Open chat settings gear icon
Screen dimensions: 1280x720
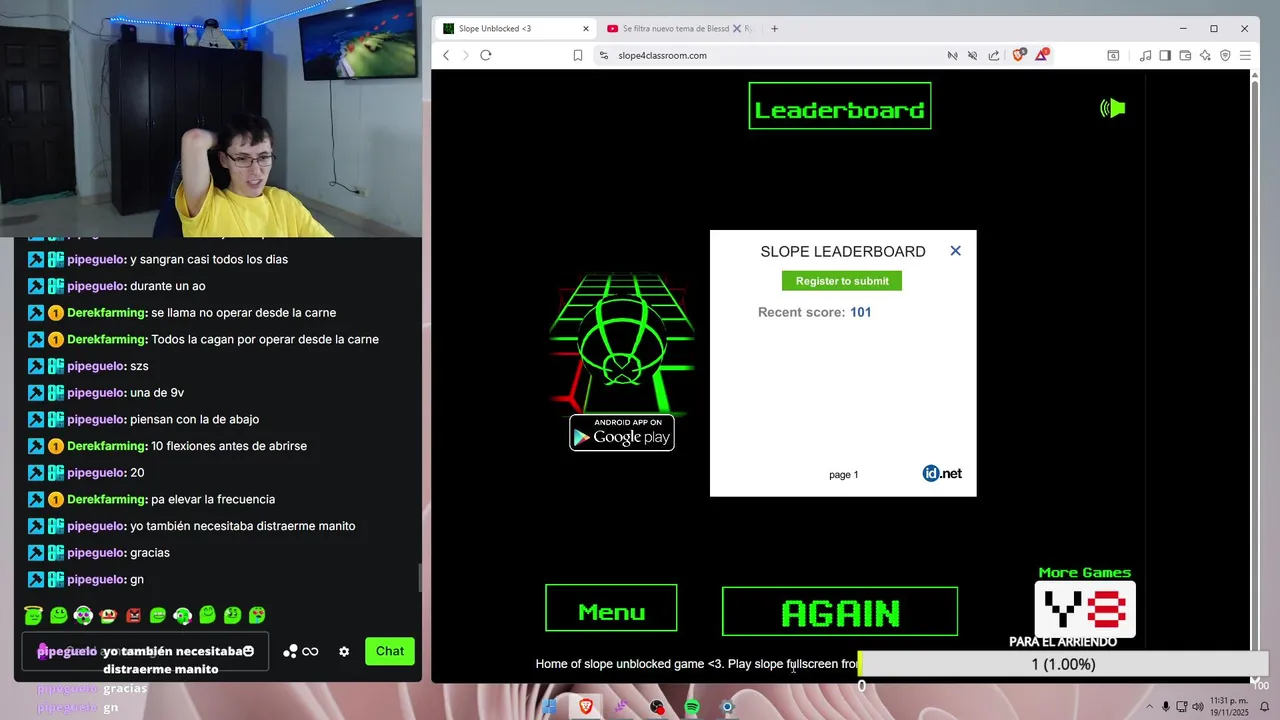[x=344, y=651]
